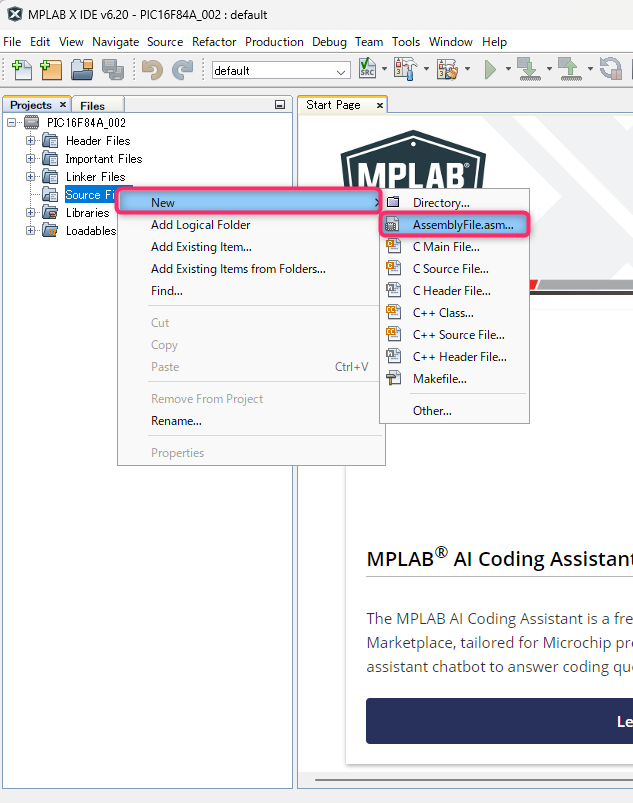Expand the Important Files node

[x=31, y=158]
